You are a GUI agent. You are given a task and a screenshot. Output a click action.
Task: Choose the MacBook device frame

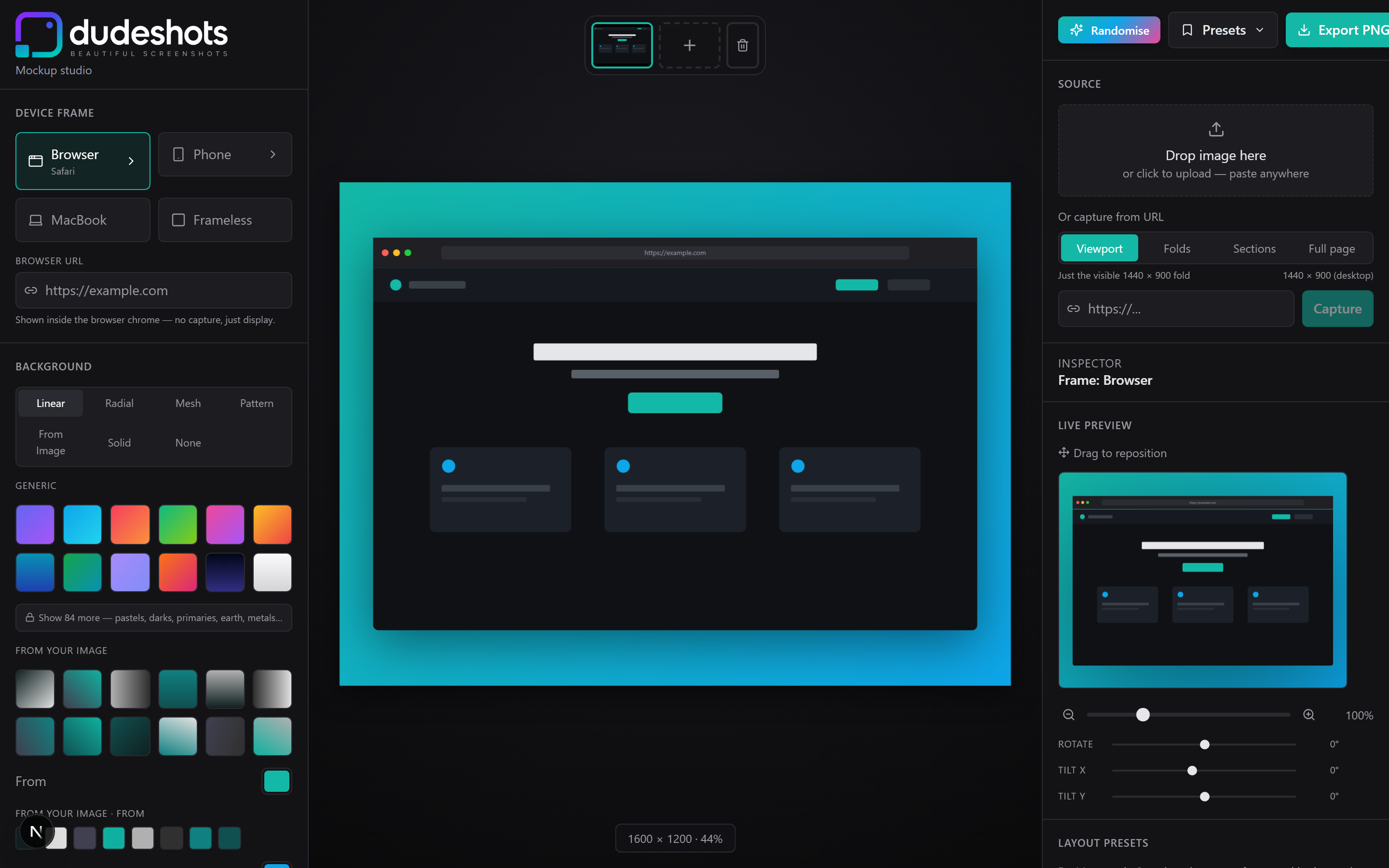pyautogui.click(x=82, y=220)
